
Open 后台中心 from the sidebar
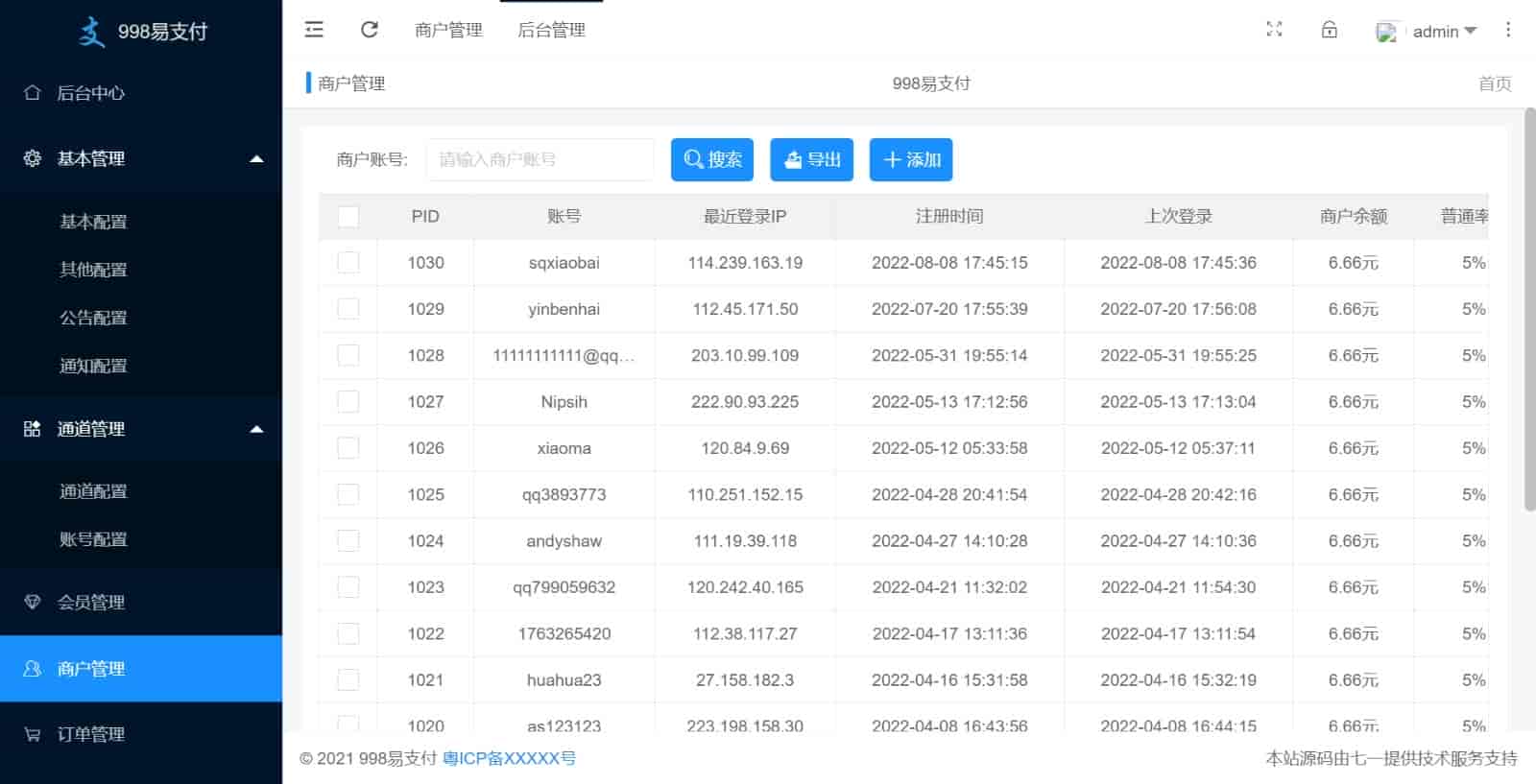click(90, 93)
